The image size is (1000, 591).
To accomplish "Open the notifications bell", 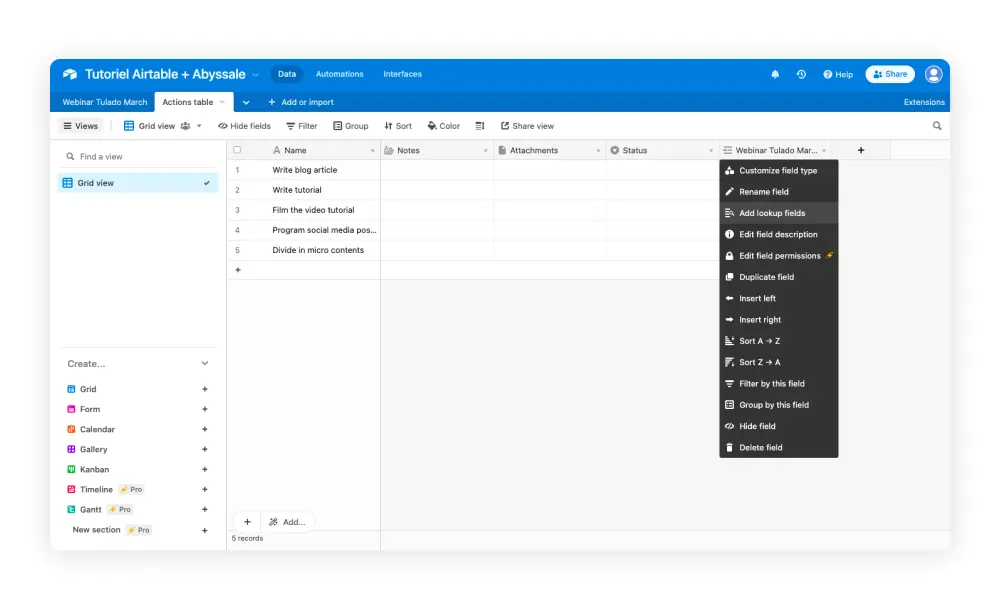I will click(775, 75).
